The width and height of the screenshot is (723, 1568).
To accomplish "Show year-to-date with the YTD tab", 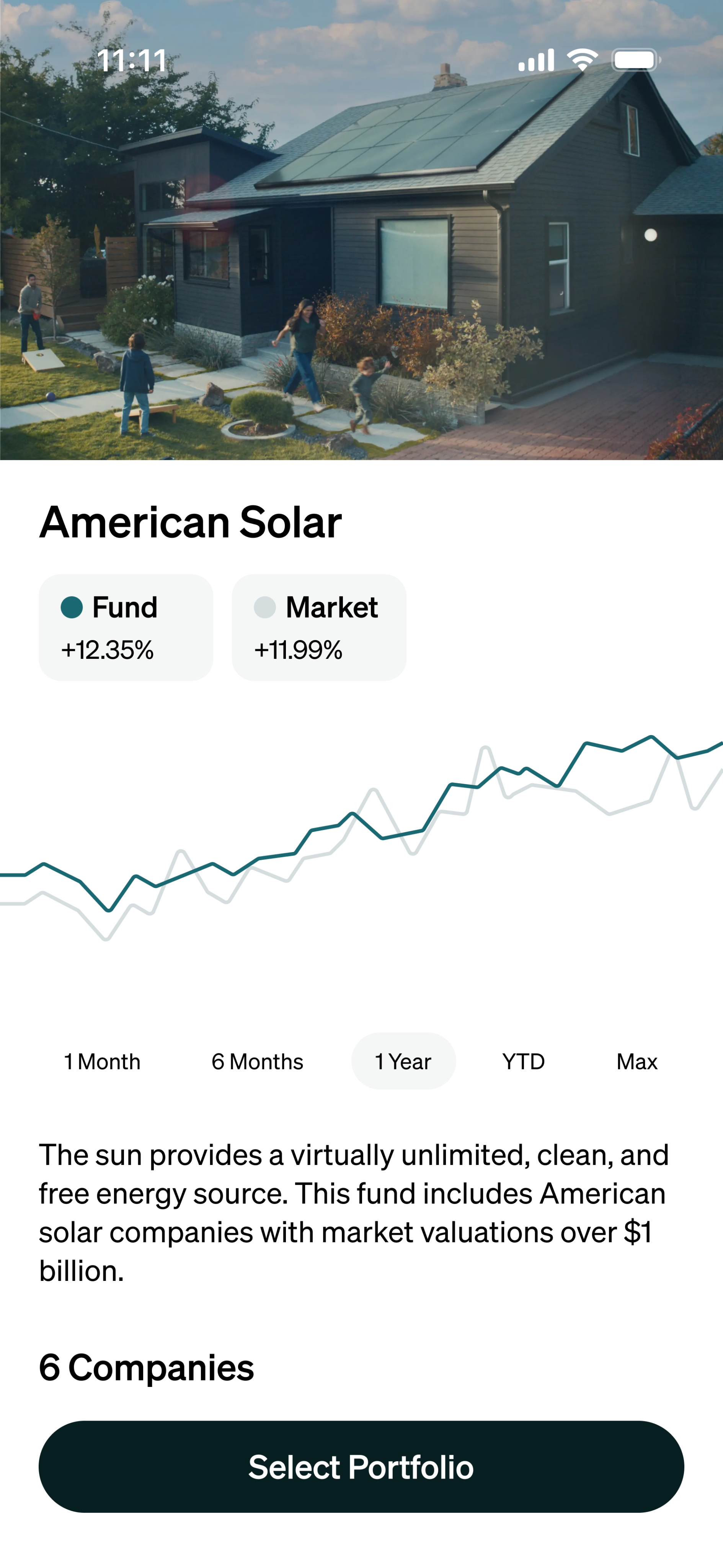I will [x=523, y=1062].
